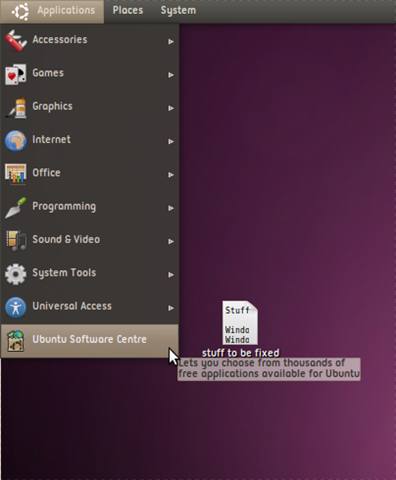The height and width of the screenshot is (480, 396).
Task: Choose the Accessories menu entry text
Action: click(60, 39)
